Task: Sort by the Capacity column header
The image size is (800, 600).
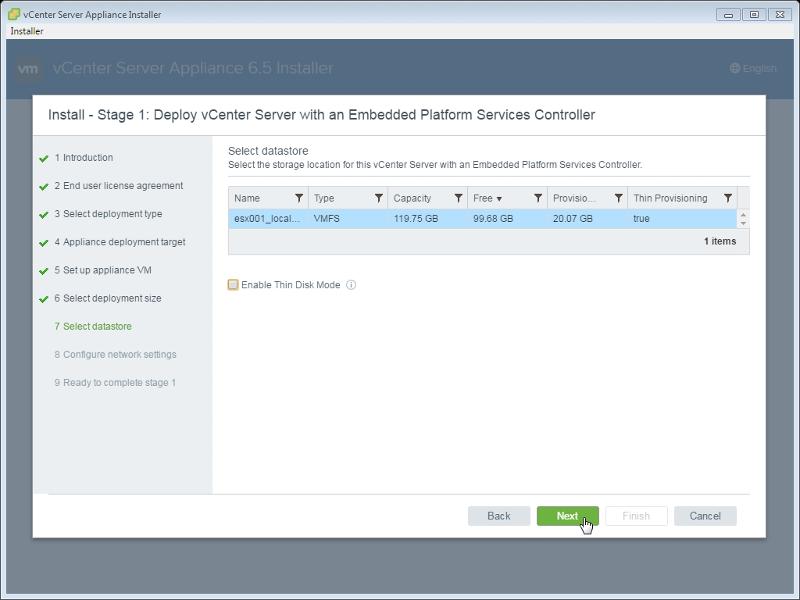Action: click(412, 198)
